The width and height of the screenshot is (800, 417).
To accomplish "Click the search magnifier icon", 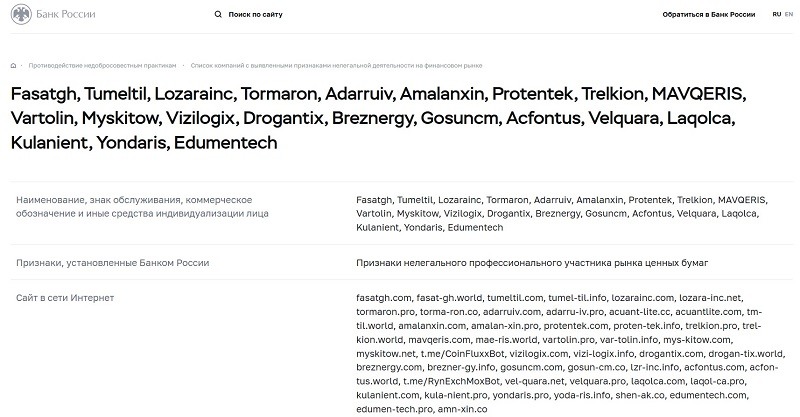I will pyautogui.click(x=218, y=14).
